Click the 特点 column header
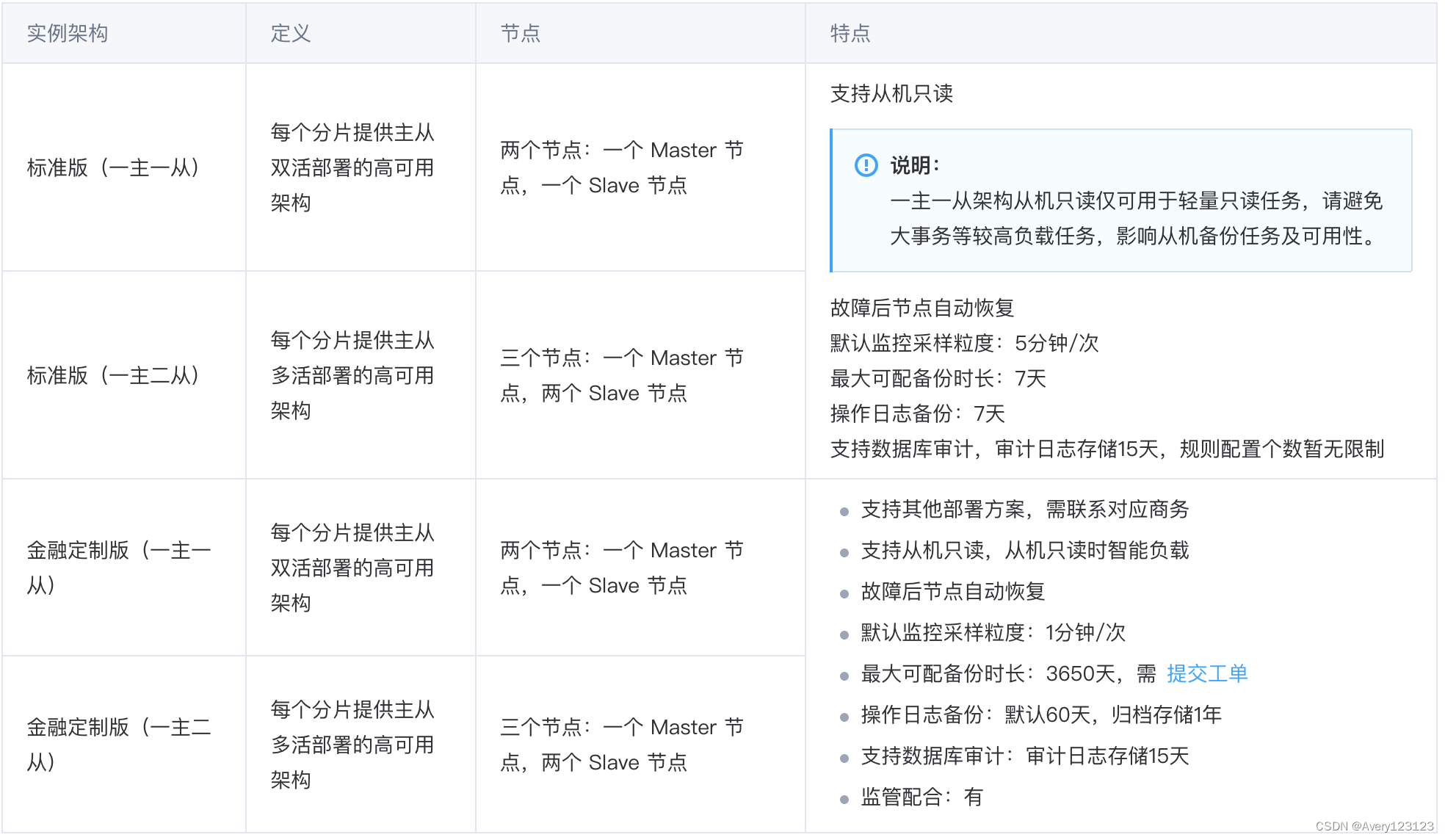The image size is (1445, 840). tap(850, 33)
